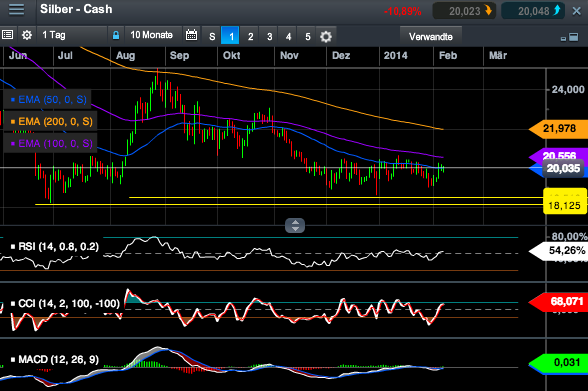The width and height of the screenshot is (588, 391).
Task: Minimize chart panel with small underscore icon
Action: pyautogui.click(x=563, y=38)
